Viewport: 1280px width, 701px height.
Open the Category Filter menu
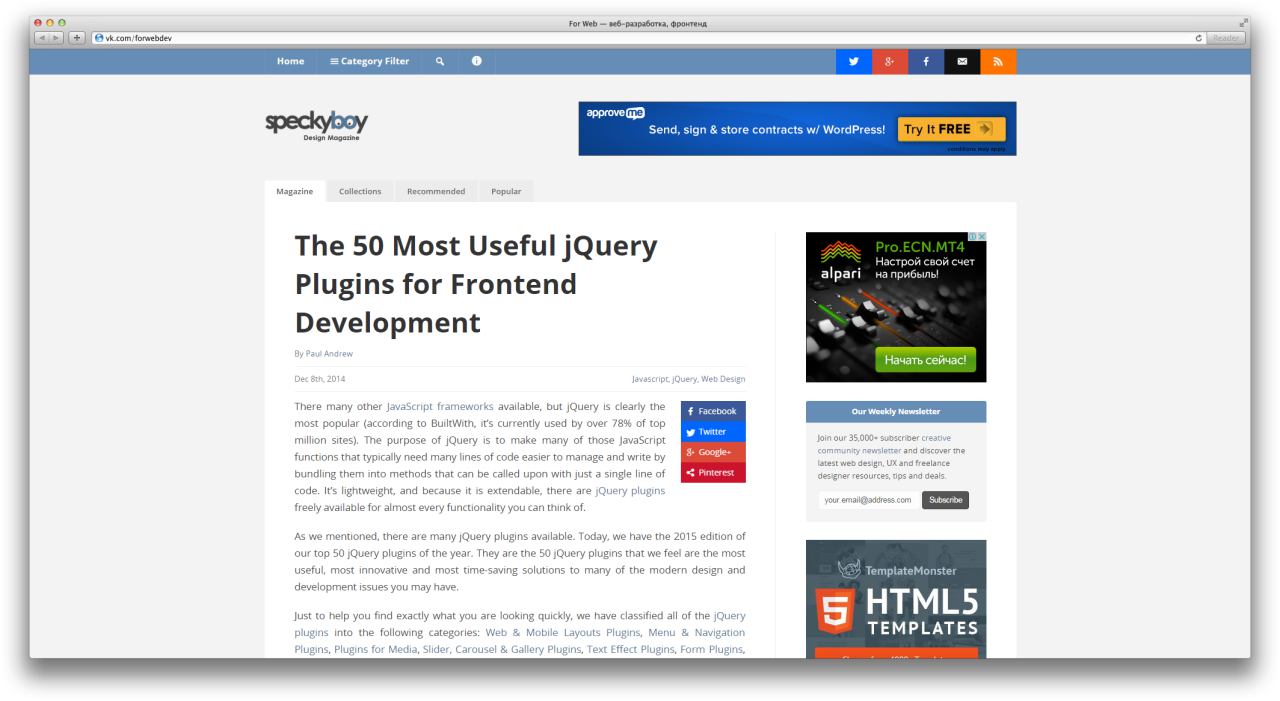[x=370, y=61]
